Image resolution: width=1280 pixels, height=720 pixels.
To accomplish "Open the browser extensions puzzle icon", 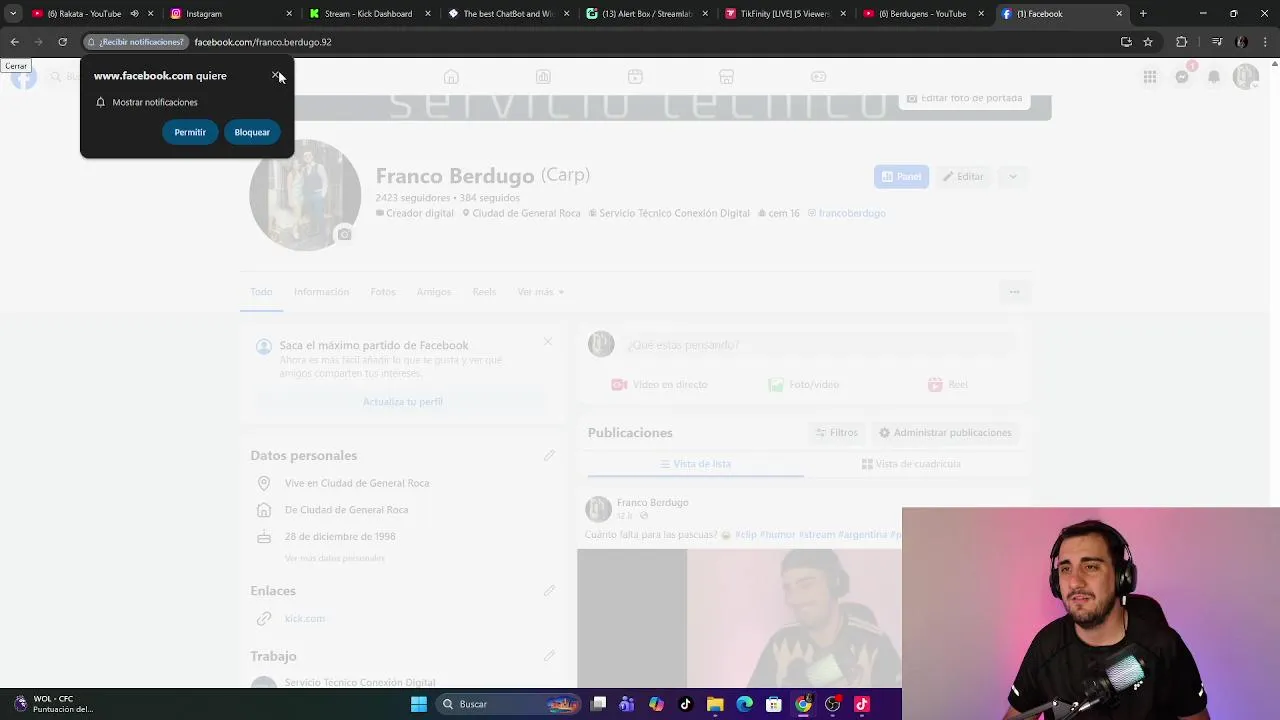I will [x=1182, y=42].
